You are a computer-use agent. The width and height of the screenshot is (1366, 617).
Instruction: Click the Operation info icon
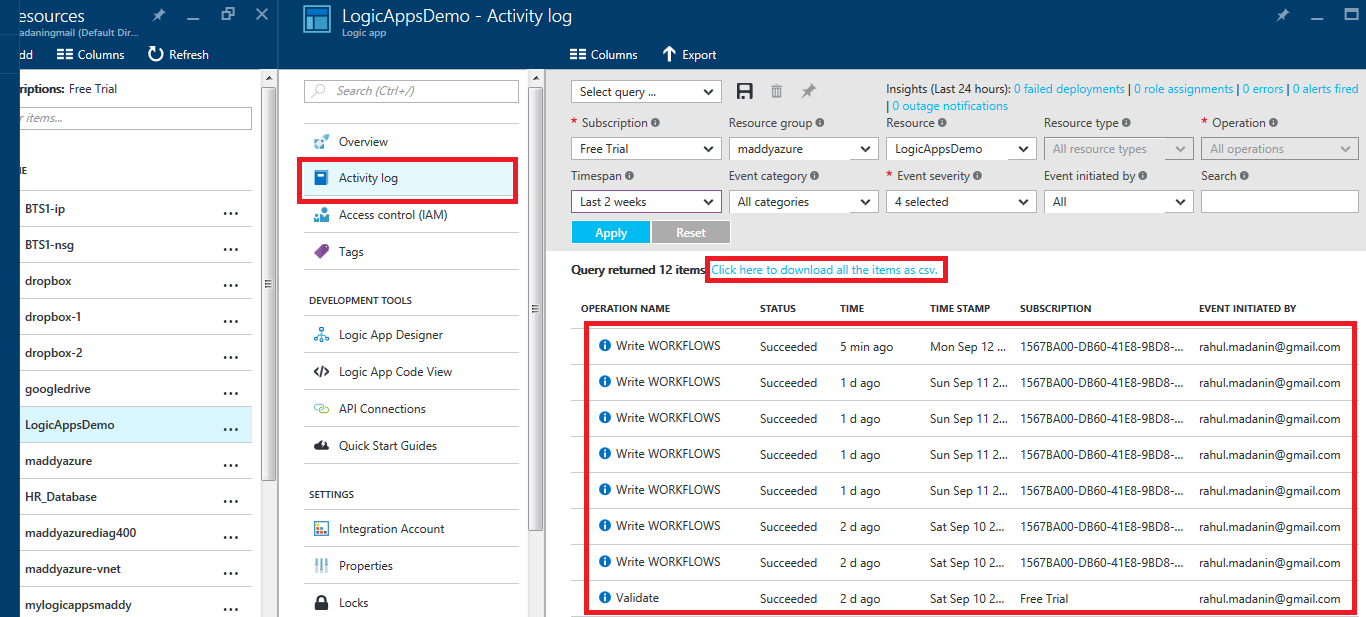click(1274, 123)
